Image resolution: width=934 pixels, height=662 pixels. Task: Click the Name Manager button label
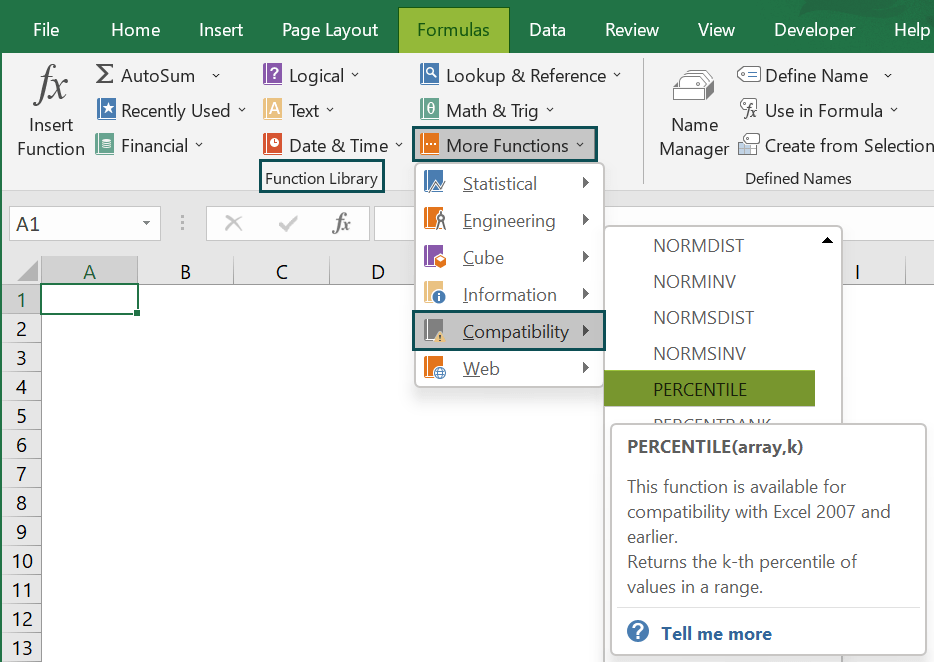[694, 136]
